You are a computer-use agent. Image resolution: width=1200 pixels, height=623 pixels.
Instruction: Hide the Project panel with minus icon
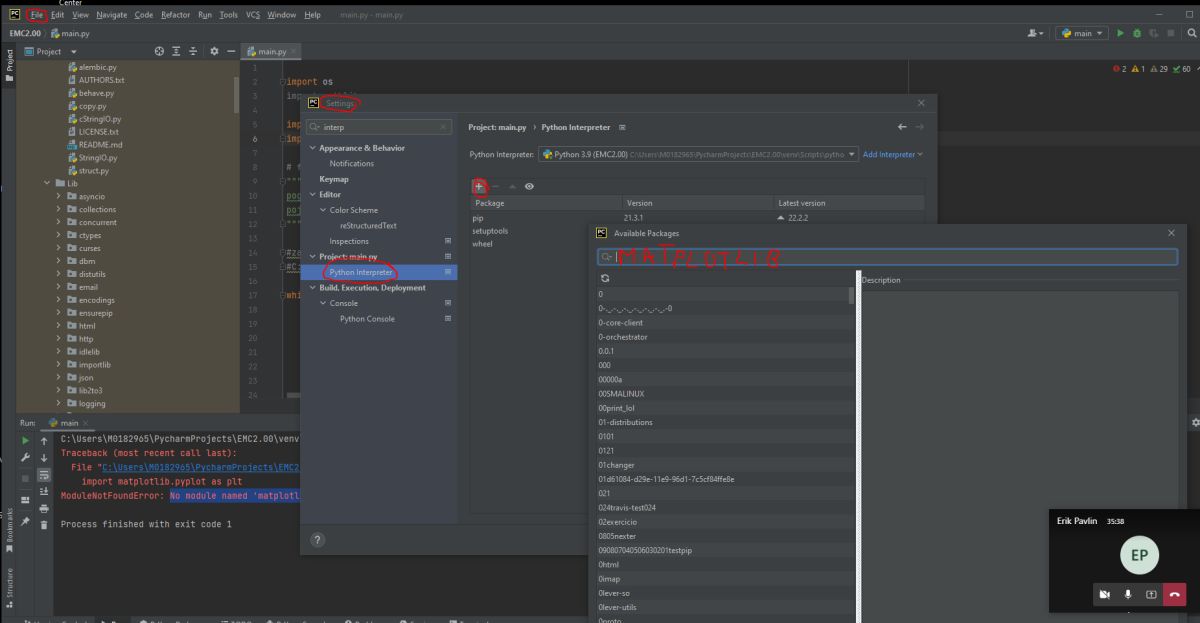[x=231, y=51]
